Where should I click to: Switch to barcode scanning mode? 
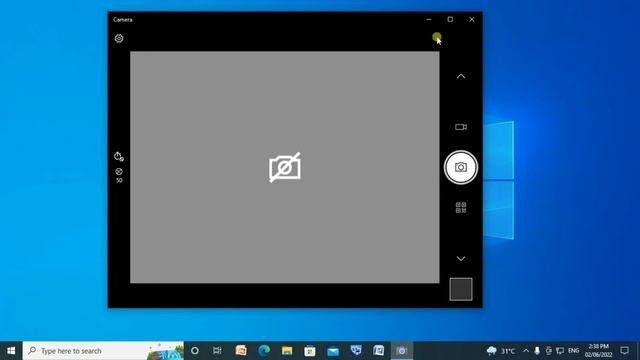click(461, 207)
